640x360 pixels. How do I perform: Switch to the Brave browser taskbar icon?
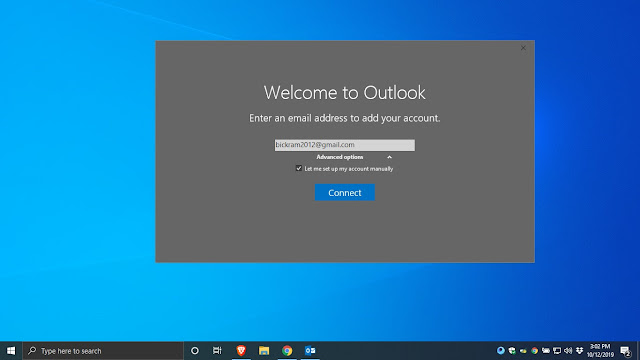click(x=241, y=351)
